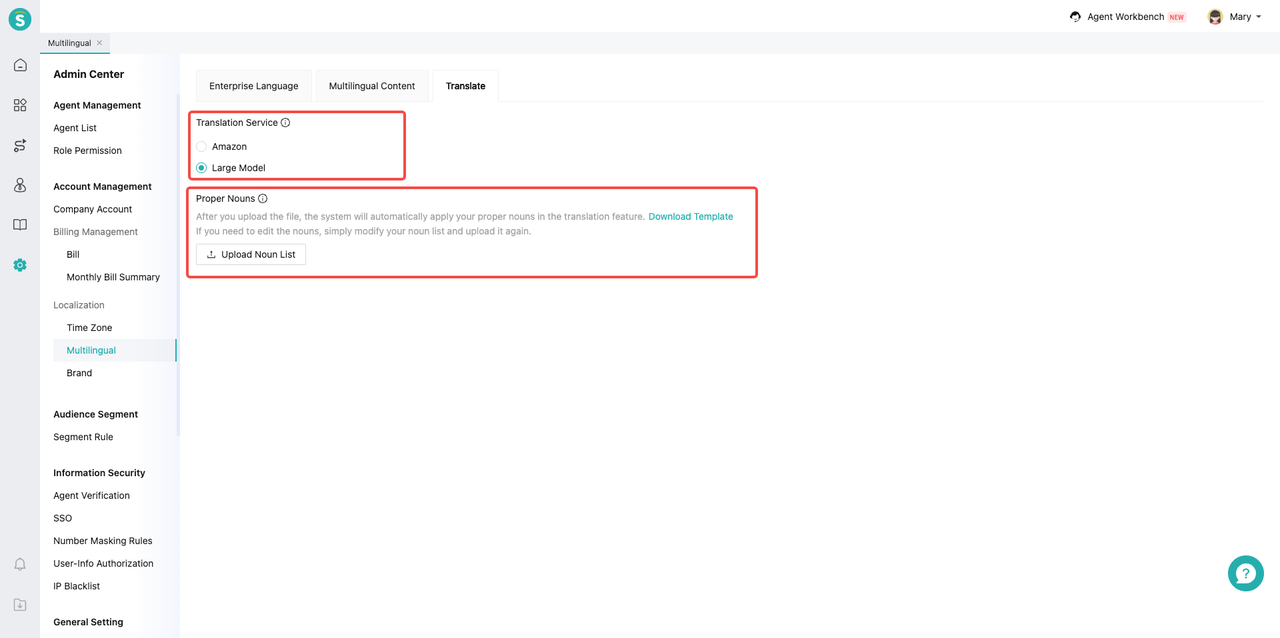The width and height of the screenshot is (1280, 638).
Task: Open the settings gear icon in sidebar
Action: click(20, 265)
